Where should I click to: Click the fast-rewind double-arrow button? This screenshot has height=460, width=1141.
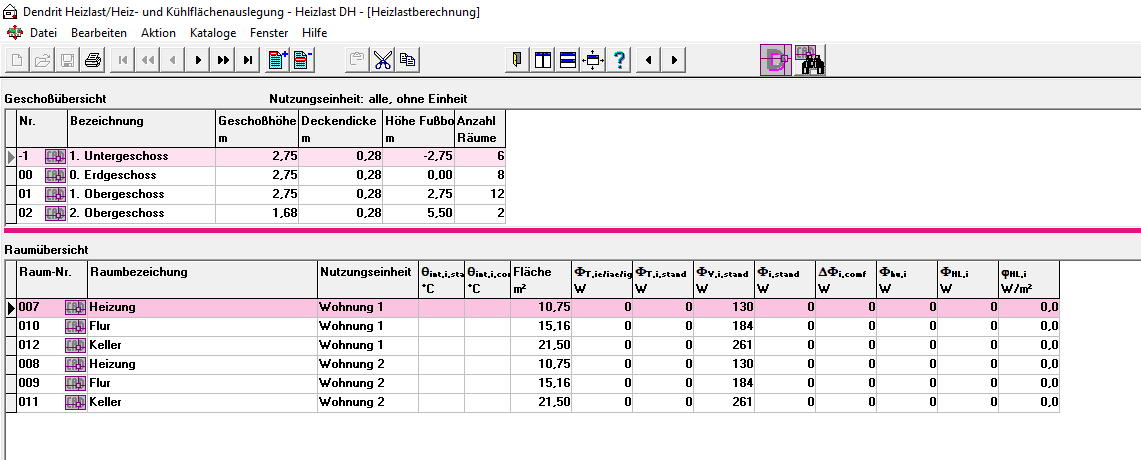pyautogui.click(x=148, y=60)
